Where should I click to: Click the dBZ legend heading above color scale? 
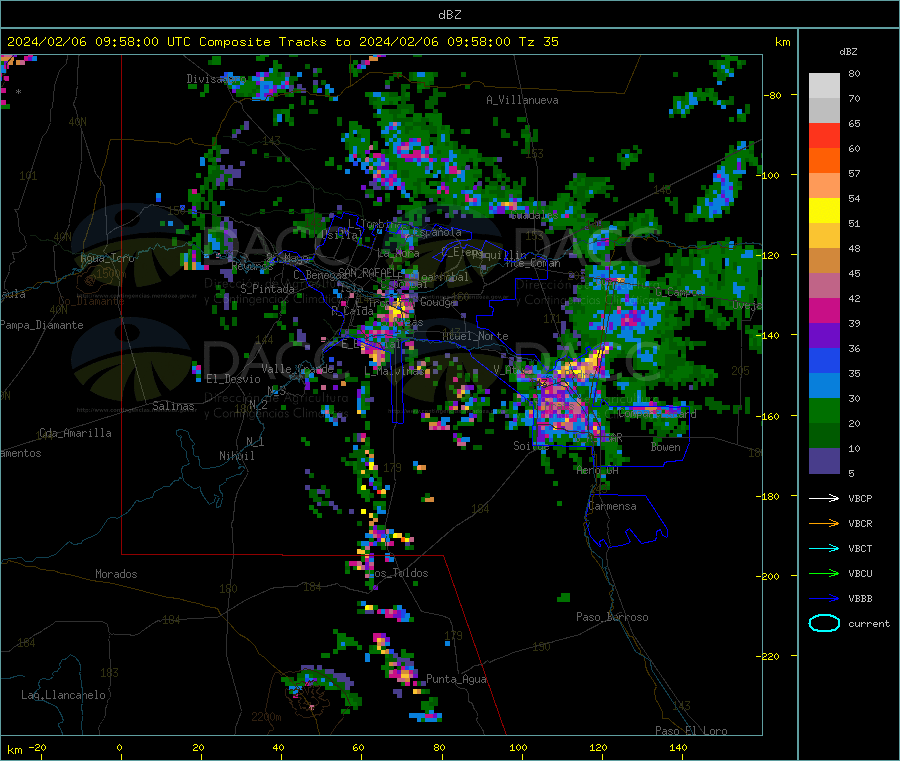tap(848, 52)
